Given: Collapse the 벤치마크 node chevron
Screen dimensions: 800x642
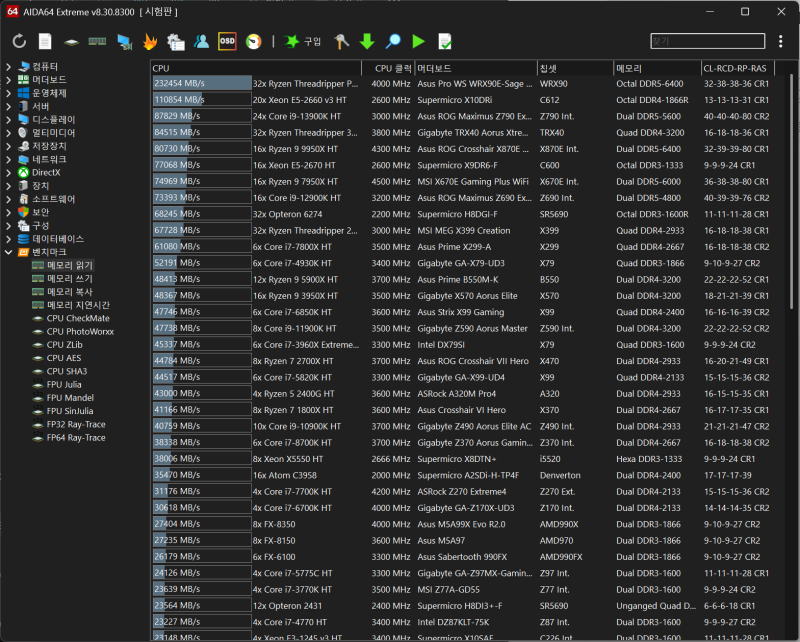Looking at the screenshot, I should click(x=9, y=252).
